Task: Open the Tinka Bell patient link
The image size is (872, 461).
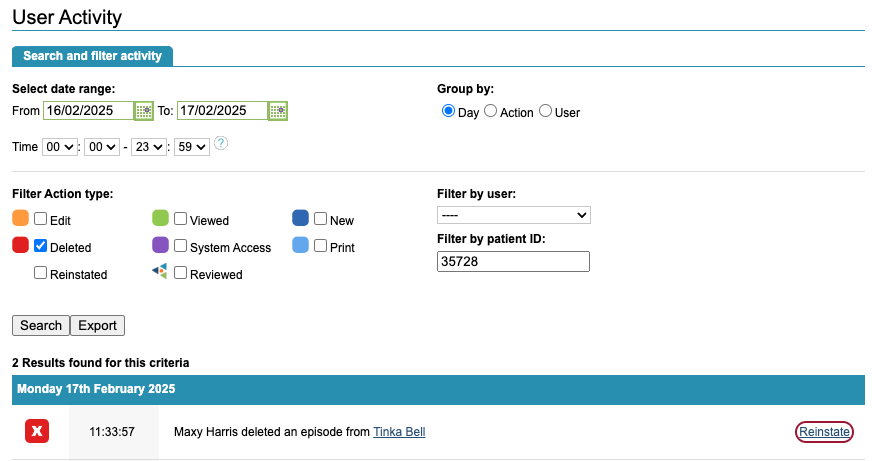Action: point(399,432)
